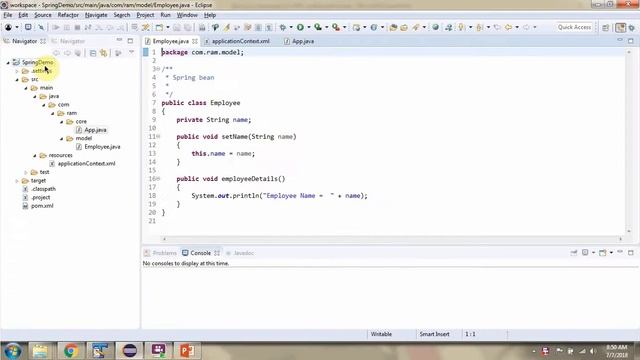
Task: Switch to the Javadoc tab
Action: pyautogui.click(x=240, y=253)
